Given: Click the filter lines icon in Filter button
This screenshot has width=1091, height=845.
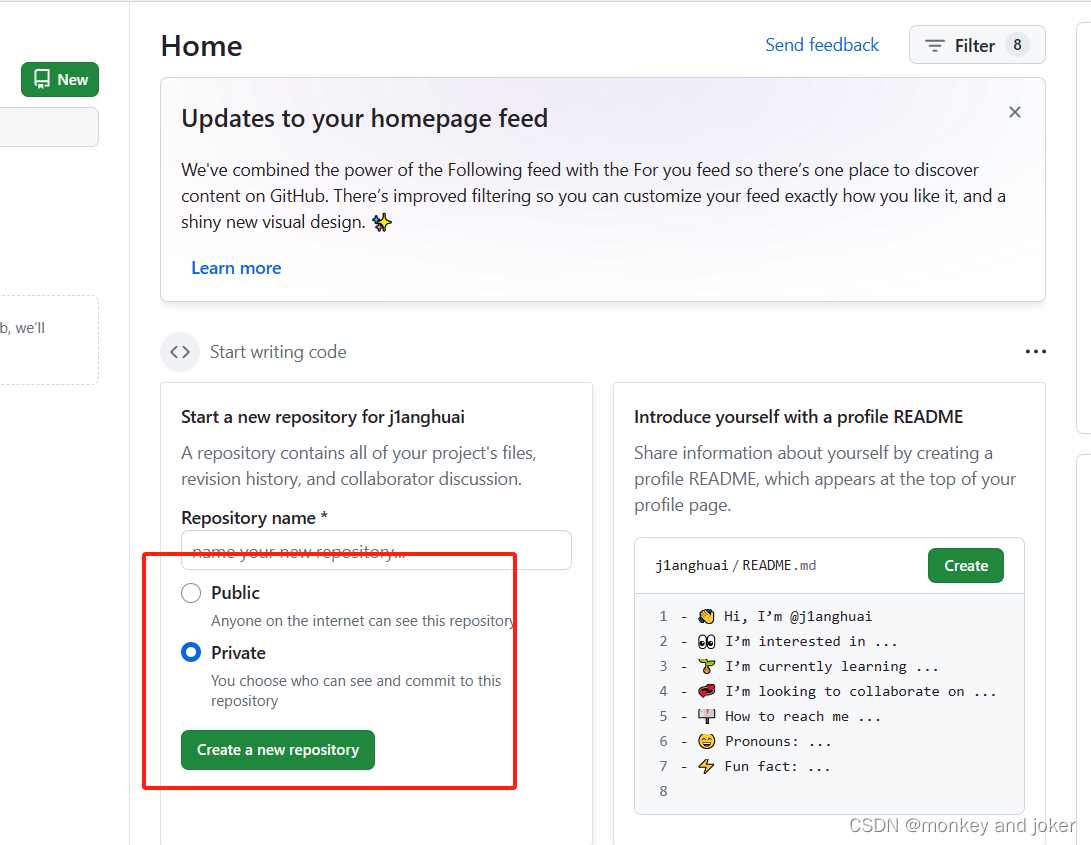Looking at the screenshot, I should (934, 46).
